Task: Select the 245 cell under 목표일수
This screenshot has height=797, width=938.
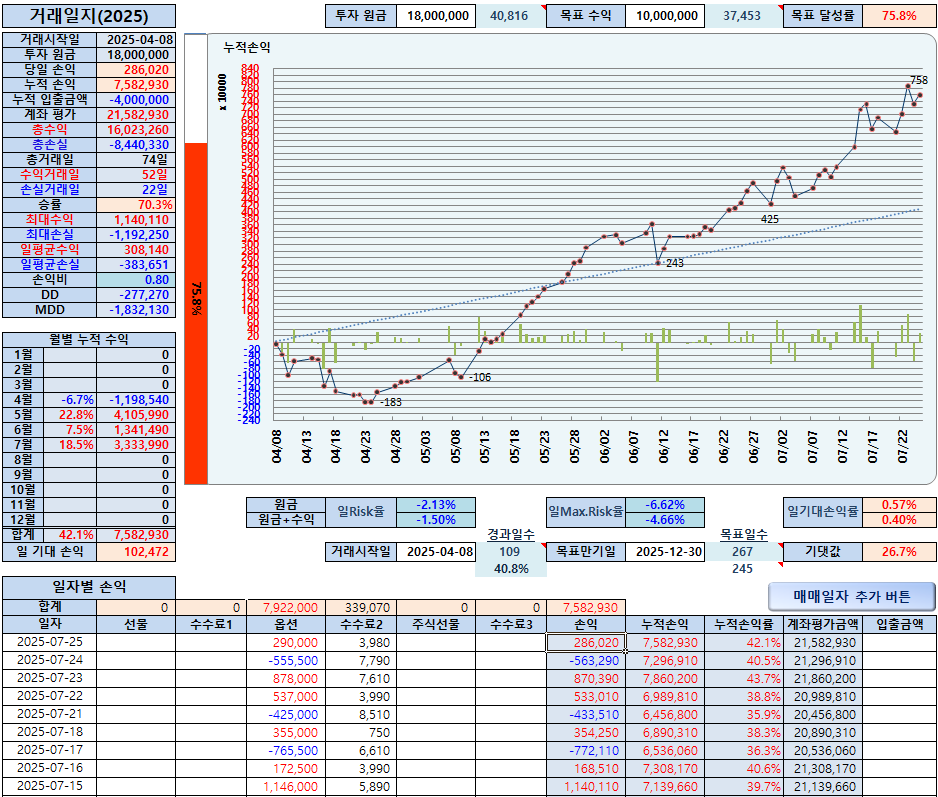Action: tap(743, 568)
